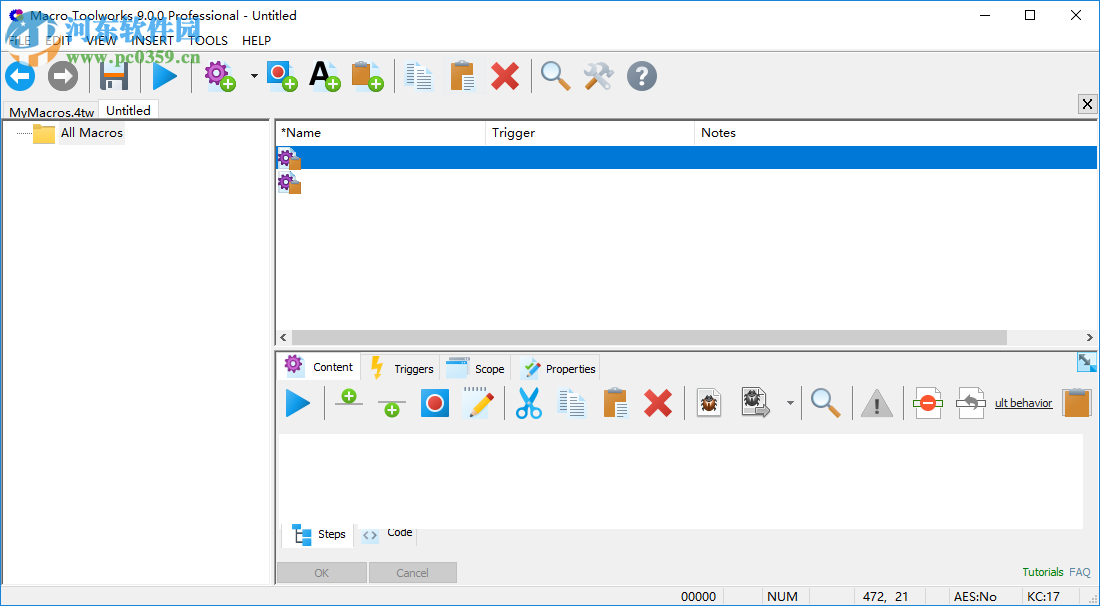Viewport: 1100px width, 606px height.
Task: Open the export dropdown arrow beside the script icon
Action: pyautogui.click(x=790, y=403)
